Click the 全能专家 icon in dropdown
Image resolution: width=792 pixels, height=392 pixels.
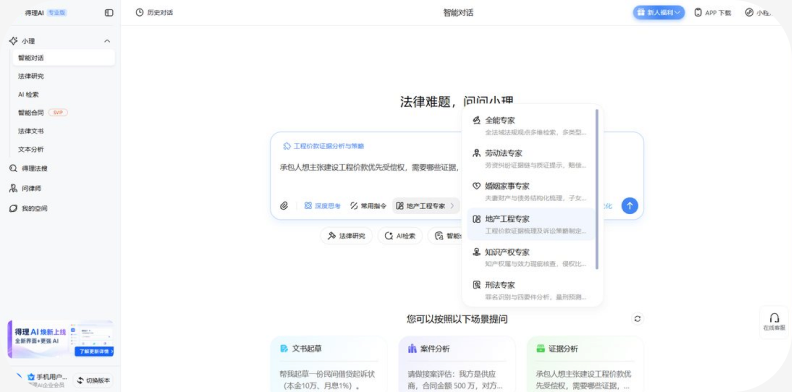point(476,120)
